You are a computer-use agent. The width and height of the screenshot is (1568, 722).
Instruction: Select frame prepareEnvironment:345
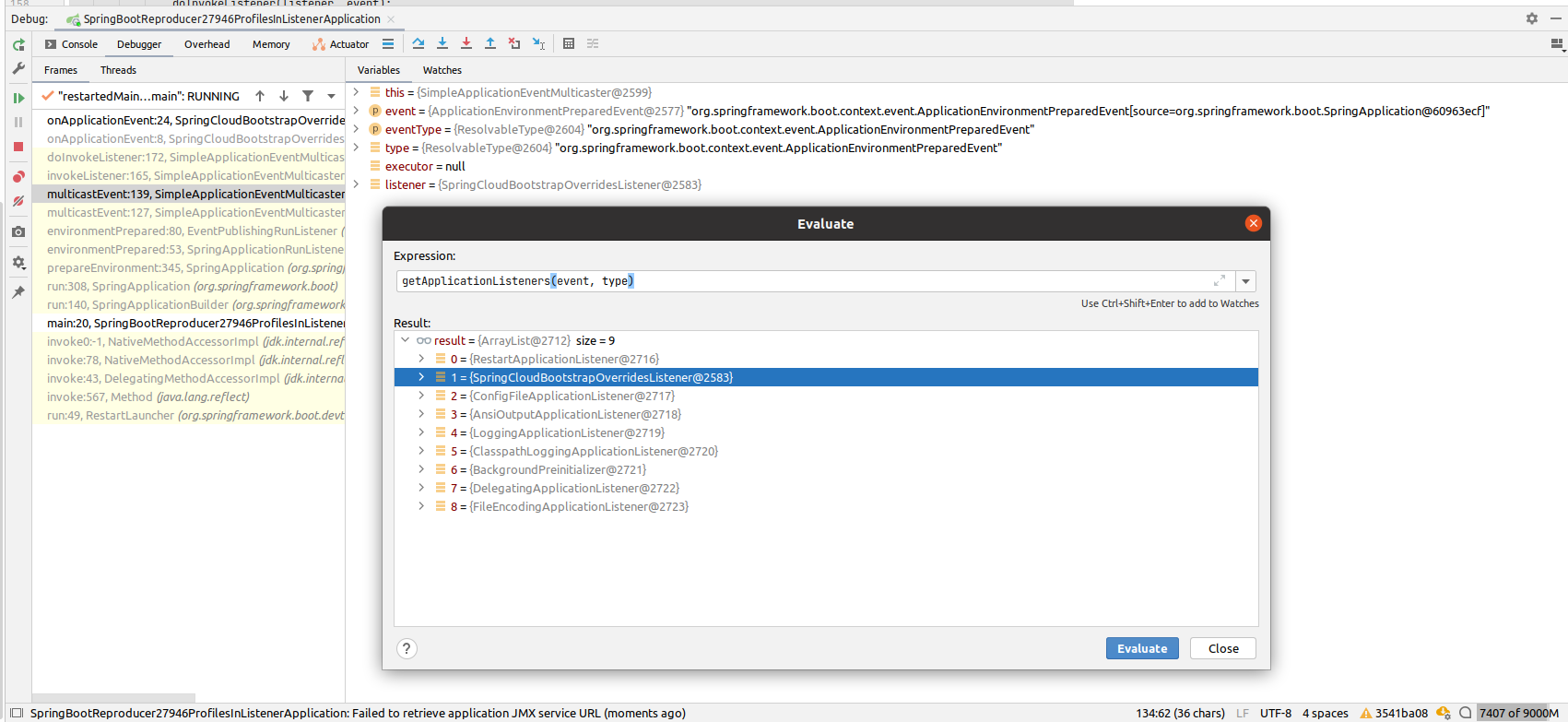(x=189, y=267)
